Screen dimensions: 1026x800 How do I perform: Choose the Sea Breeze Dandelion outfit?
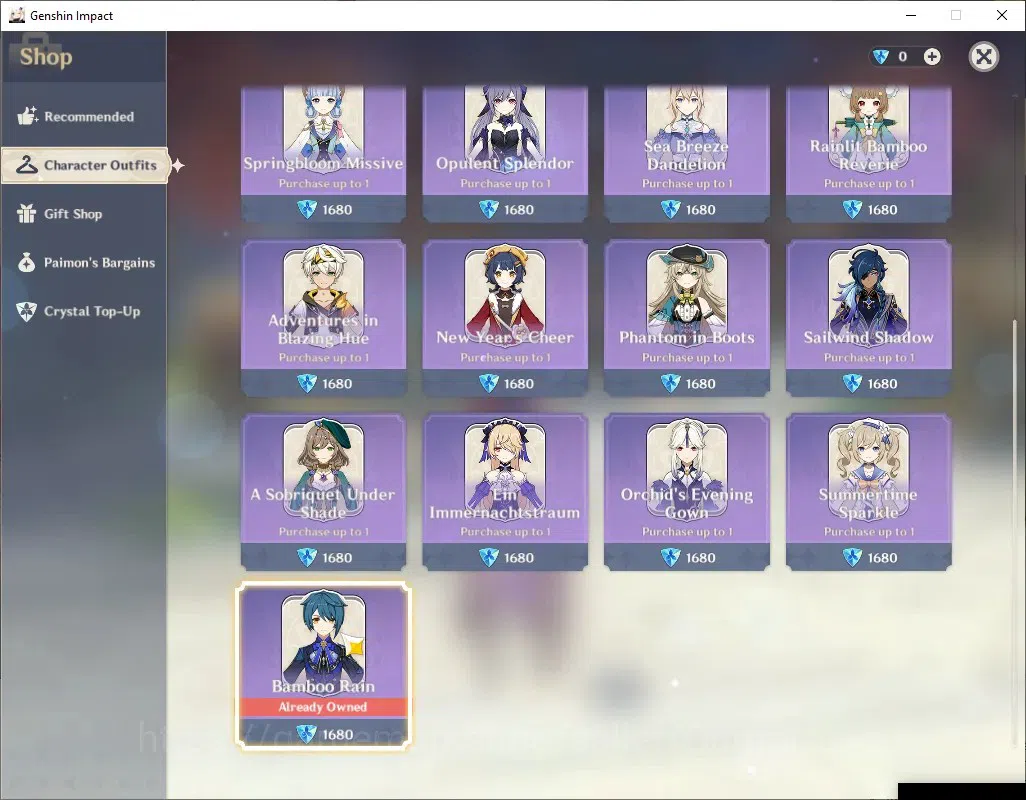[686, 154]
